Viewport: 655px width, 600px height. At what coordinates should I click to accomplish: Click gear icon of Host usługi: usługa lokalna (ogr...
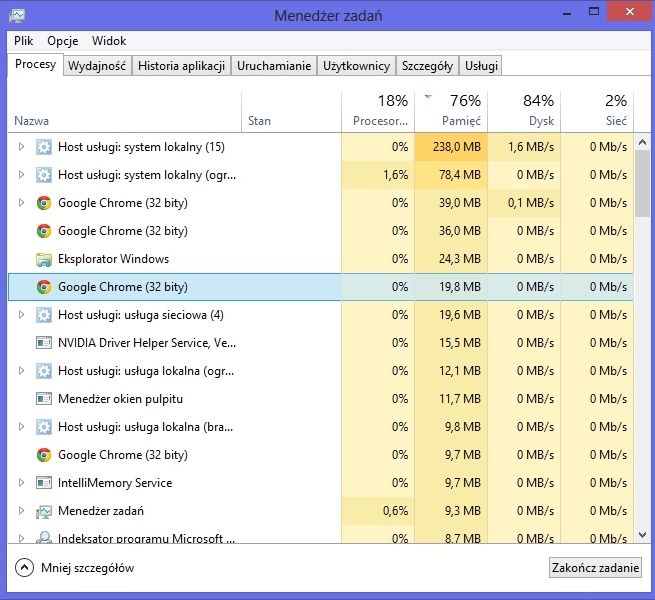point(44,371)
